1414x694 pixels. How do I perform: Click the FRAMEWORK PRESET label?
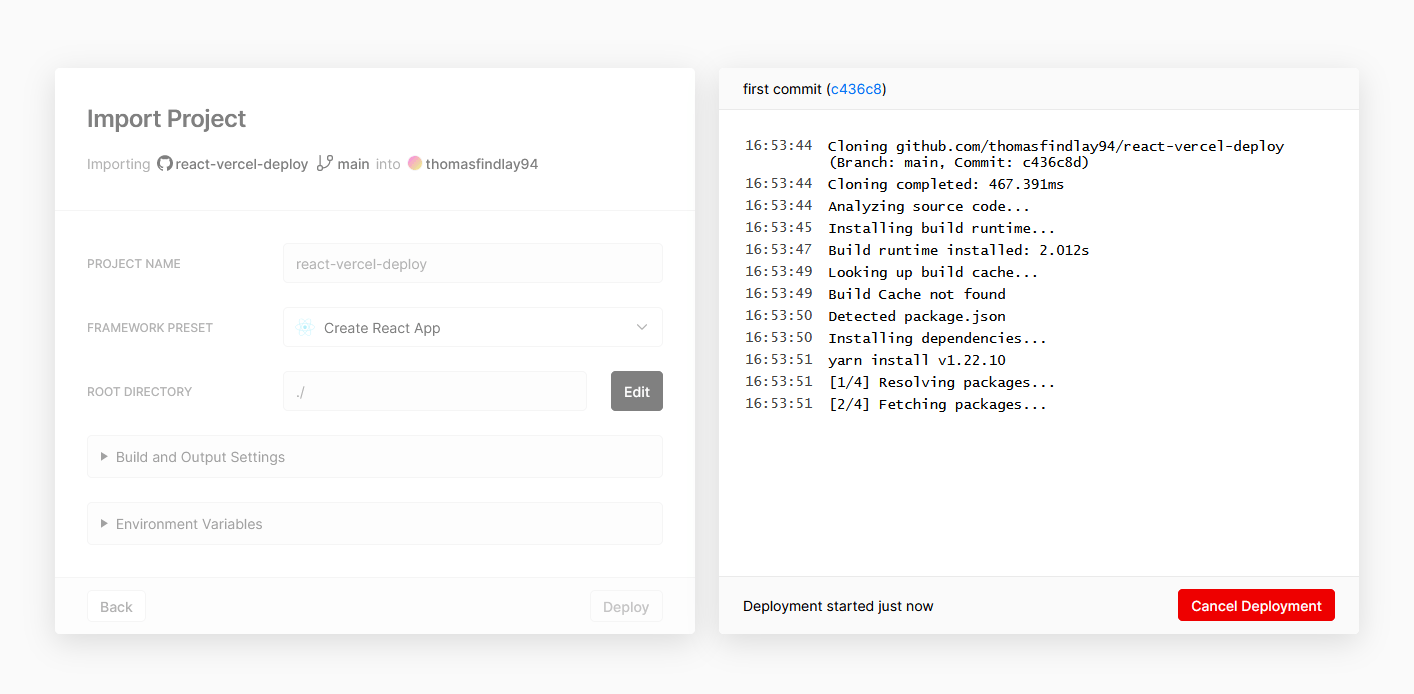150,328
